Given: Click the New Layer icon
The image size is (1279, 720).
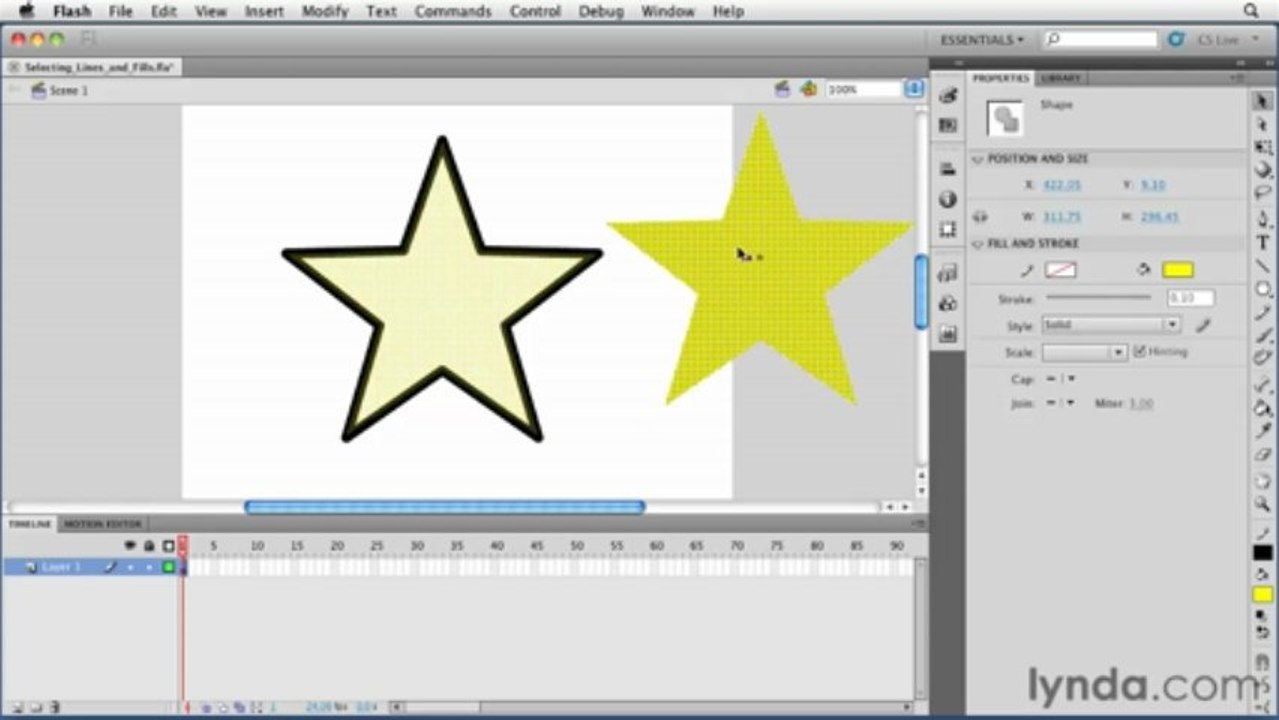Looking at the screenshot, I should click(x=17, y=707).
